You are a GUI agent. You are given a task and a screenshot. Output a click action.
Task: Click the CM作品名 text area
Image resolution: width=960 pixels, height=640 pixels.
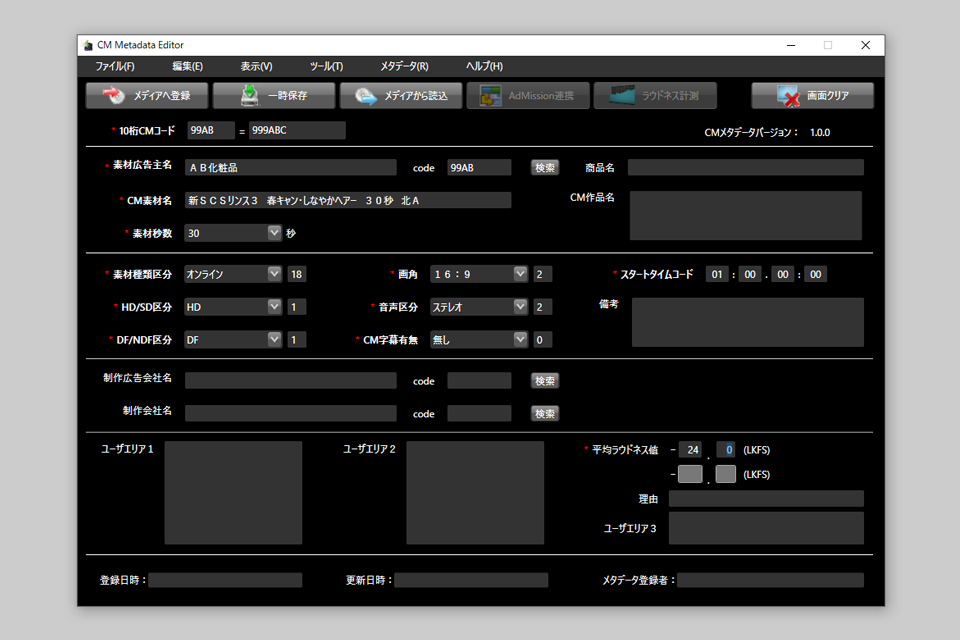(x=746, y=216)
